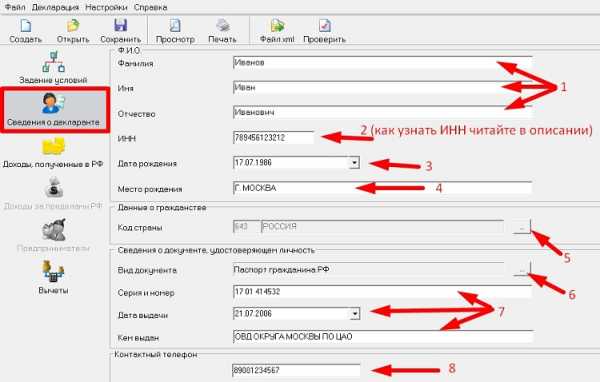This screenshot has height=382, width=600.
Task: Click the РОССИЯ country name field
Action: pos(382,227)
